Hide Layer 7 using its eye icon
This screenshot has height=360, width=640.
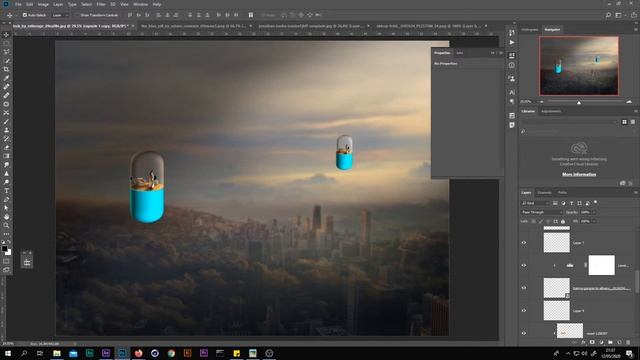(x=524, y=243)
